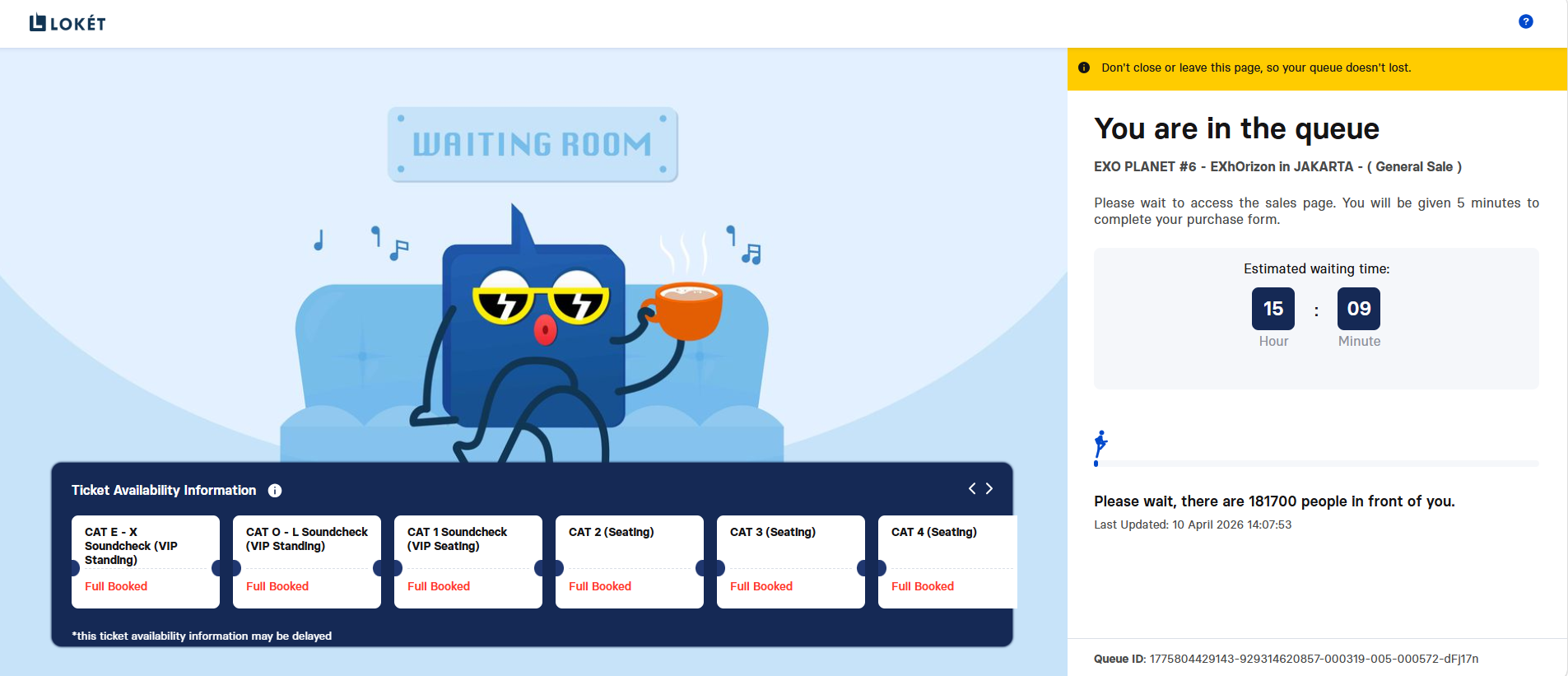Choose the CAT 2 (Seating) ticket card

630,562
